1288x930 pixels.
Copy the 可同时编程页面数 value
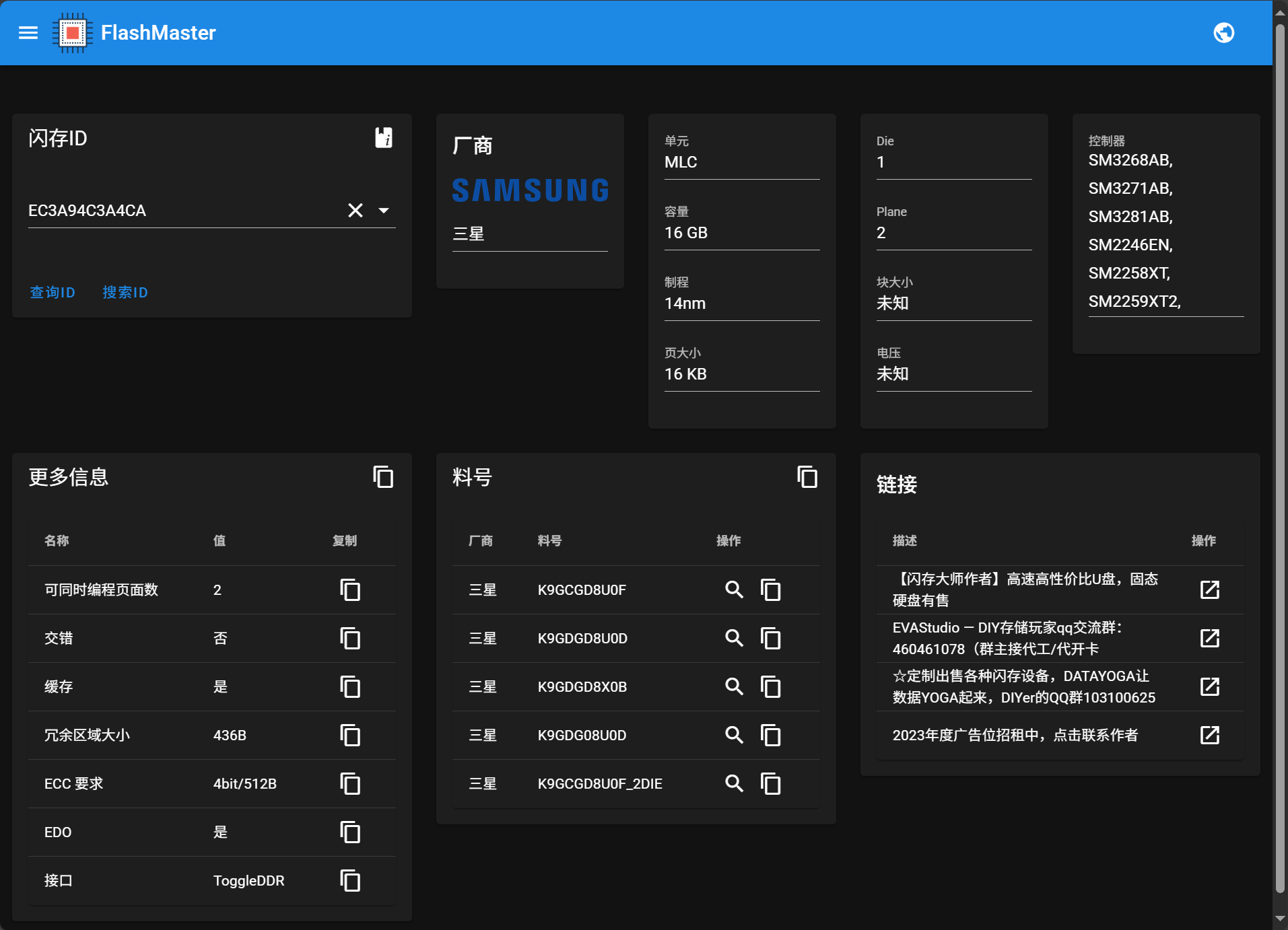(351, 590)
